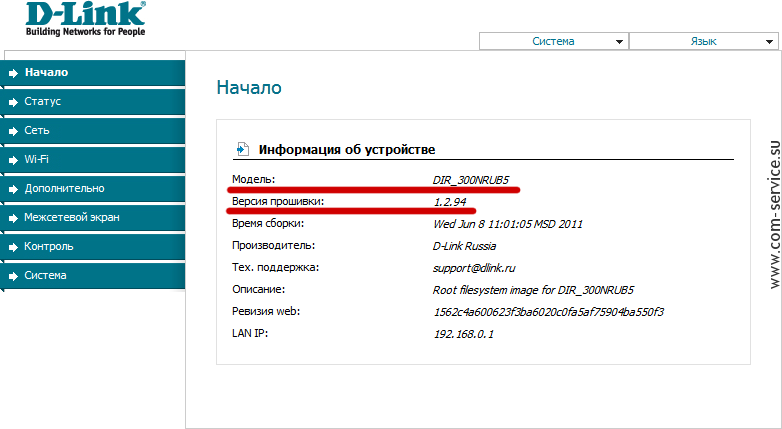The image size is (782, 429).
Task: Click the arrow icon beside Межсетевой экран
Action: 13,218
